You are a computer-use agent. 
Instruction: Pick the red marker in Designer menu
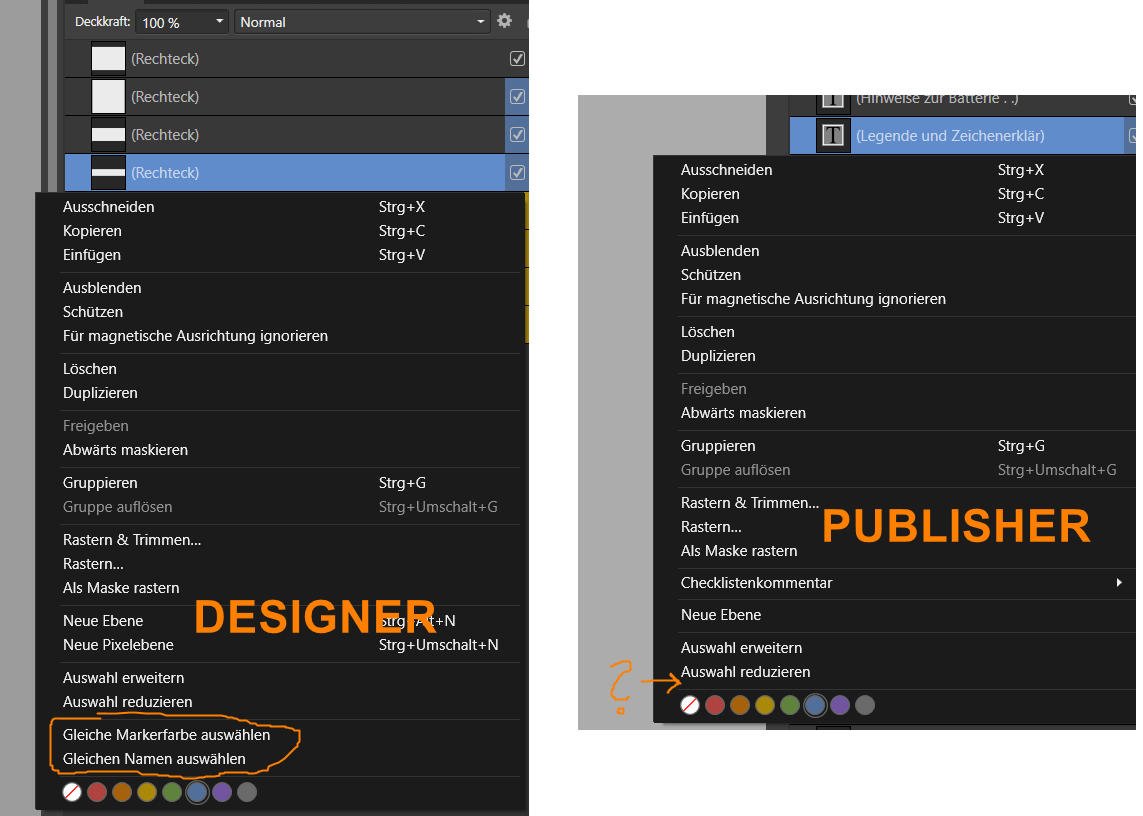coord(97,792)
